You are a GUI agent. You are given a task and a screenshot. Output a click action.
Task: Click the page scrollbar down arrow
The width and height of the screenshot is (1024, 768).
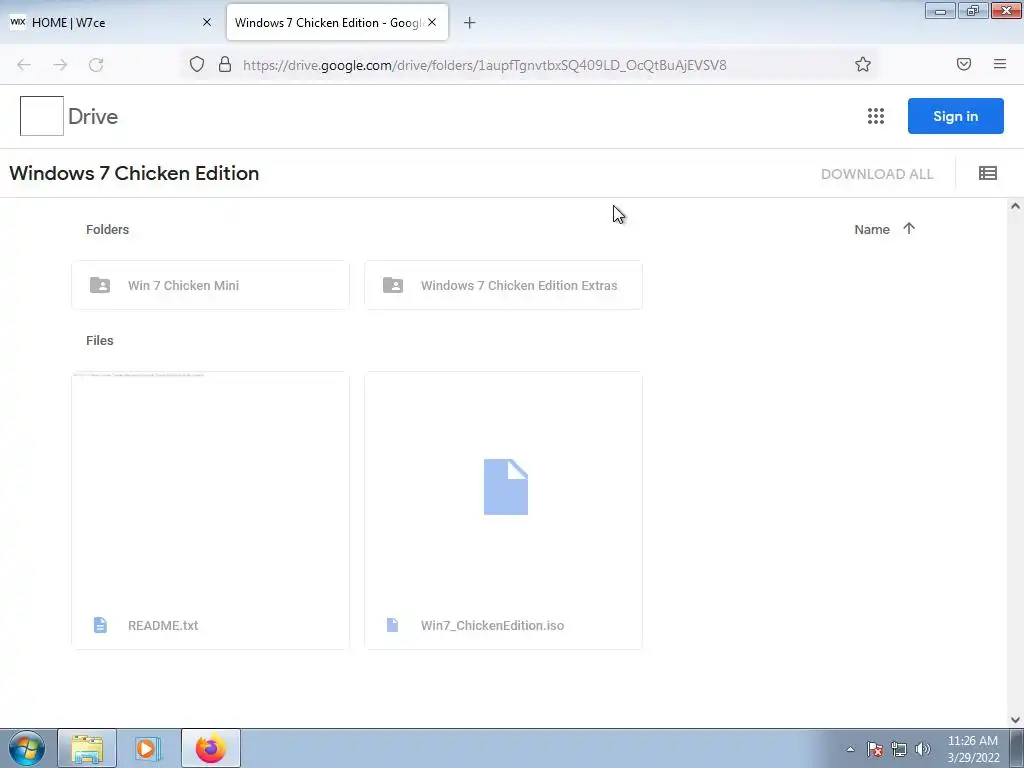coord(1015,720)
